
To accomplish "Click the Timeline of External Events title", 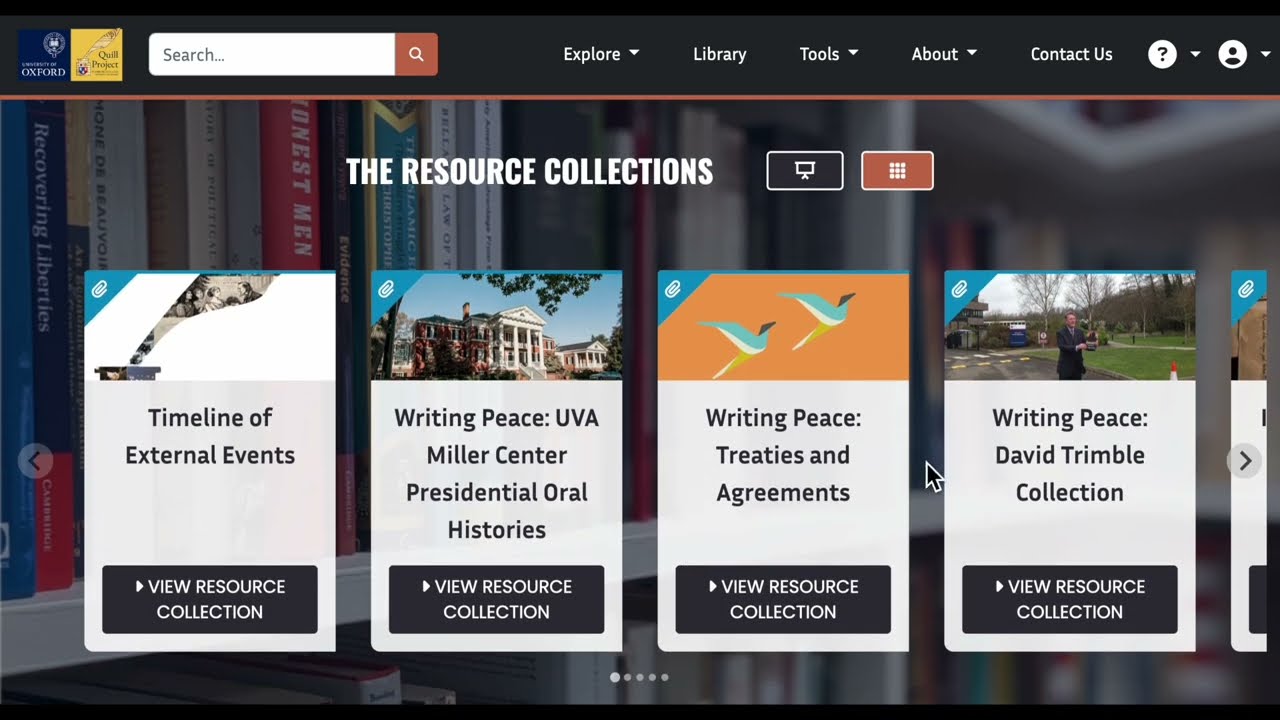I will [x=210, y=436].
